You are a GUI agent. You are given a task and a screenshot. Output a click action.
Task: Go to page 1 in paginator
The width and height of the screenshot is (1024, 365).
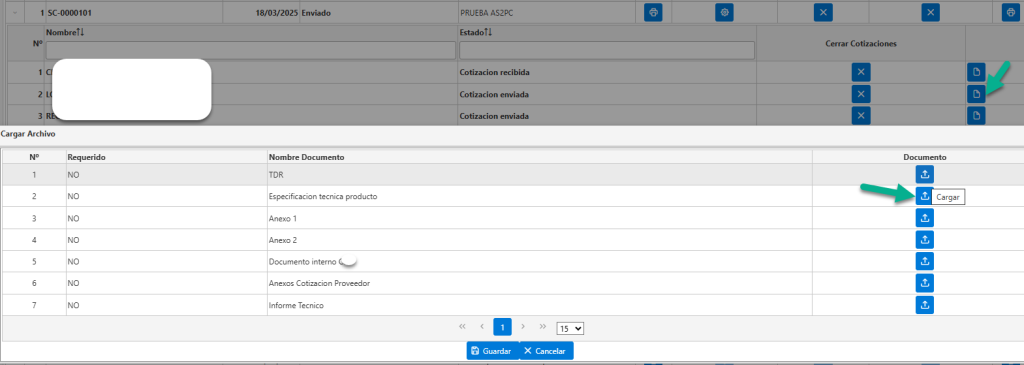pyautogui.click(x=502, y=326)
